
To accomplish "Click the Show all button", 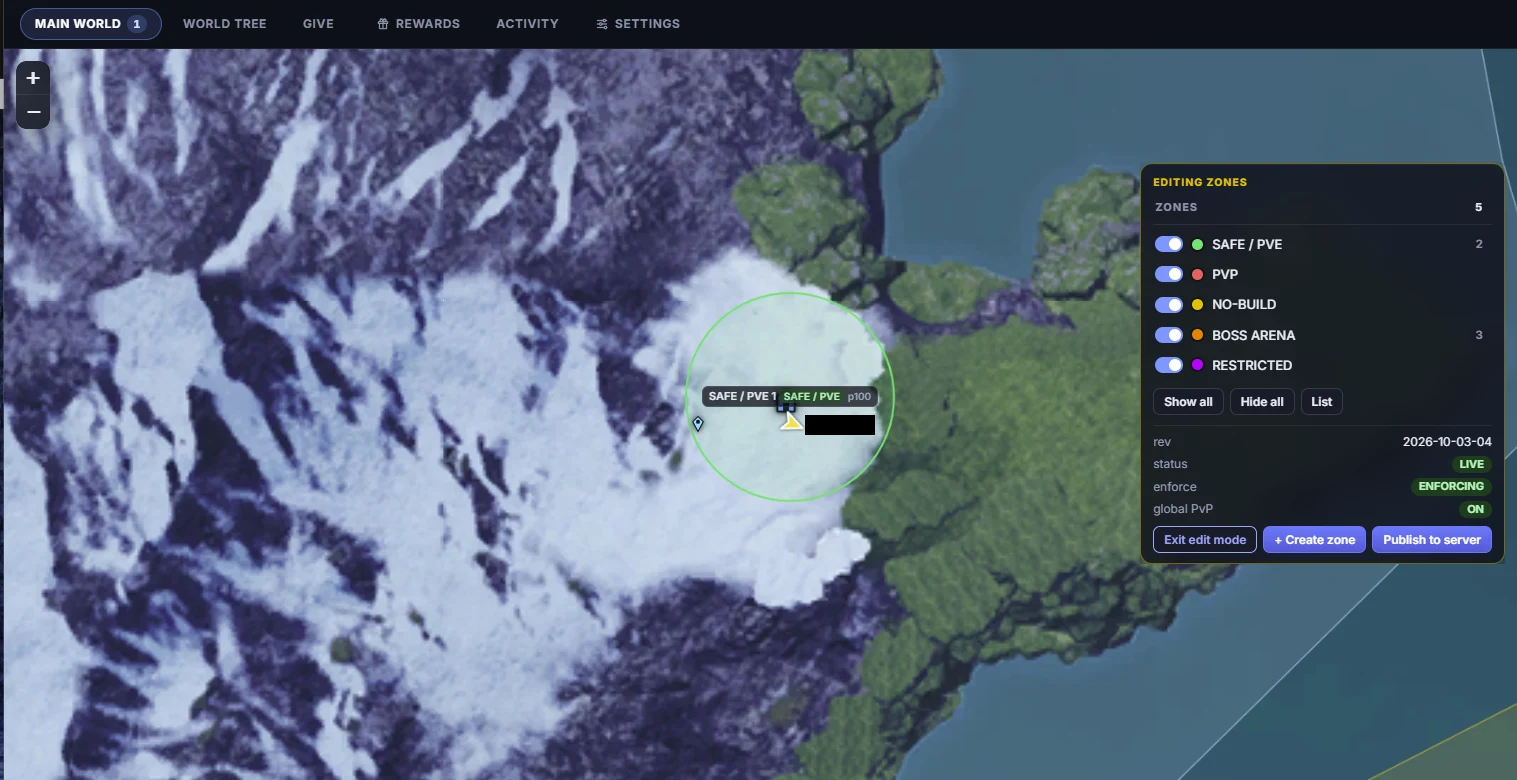I will point(1188,401).
